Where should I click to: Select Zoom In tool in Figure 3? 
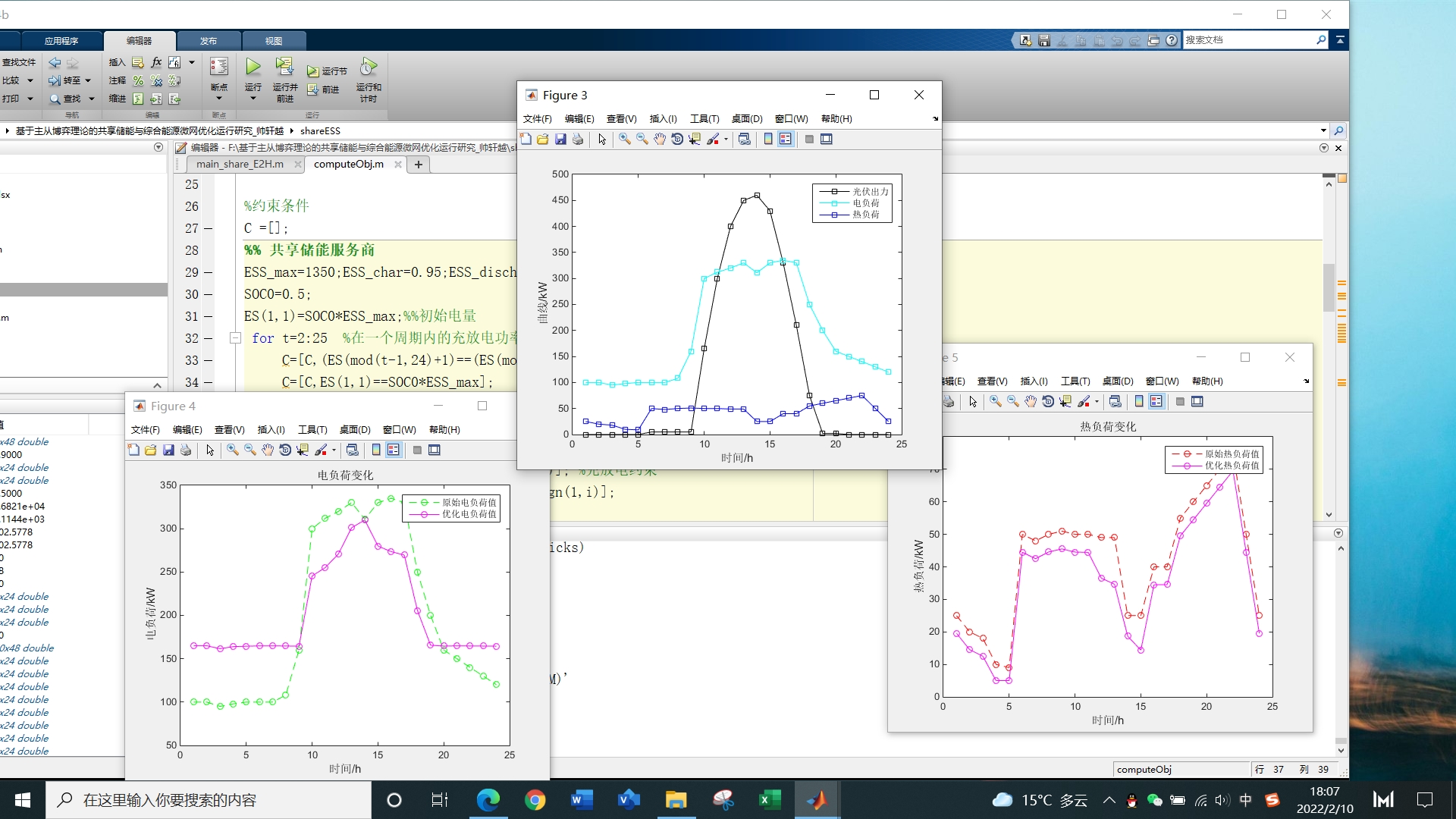coord(624,139)
